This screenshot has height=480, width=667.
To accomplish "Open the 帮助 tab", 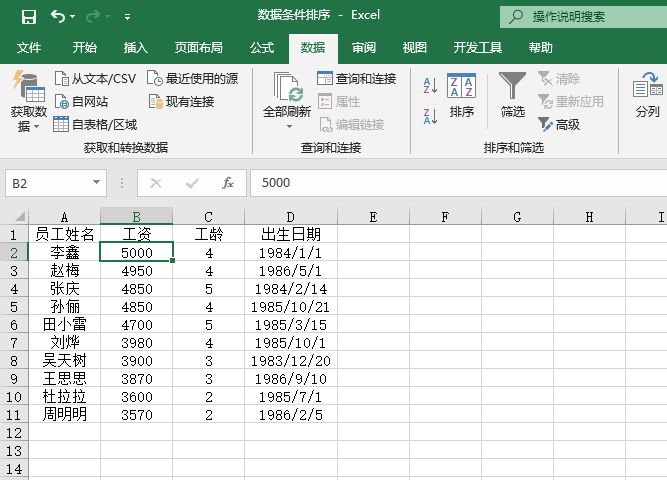I will (540, 48).
